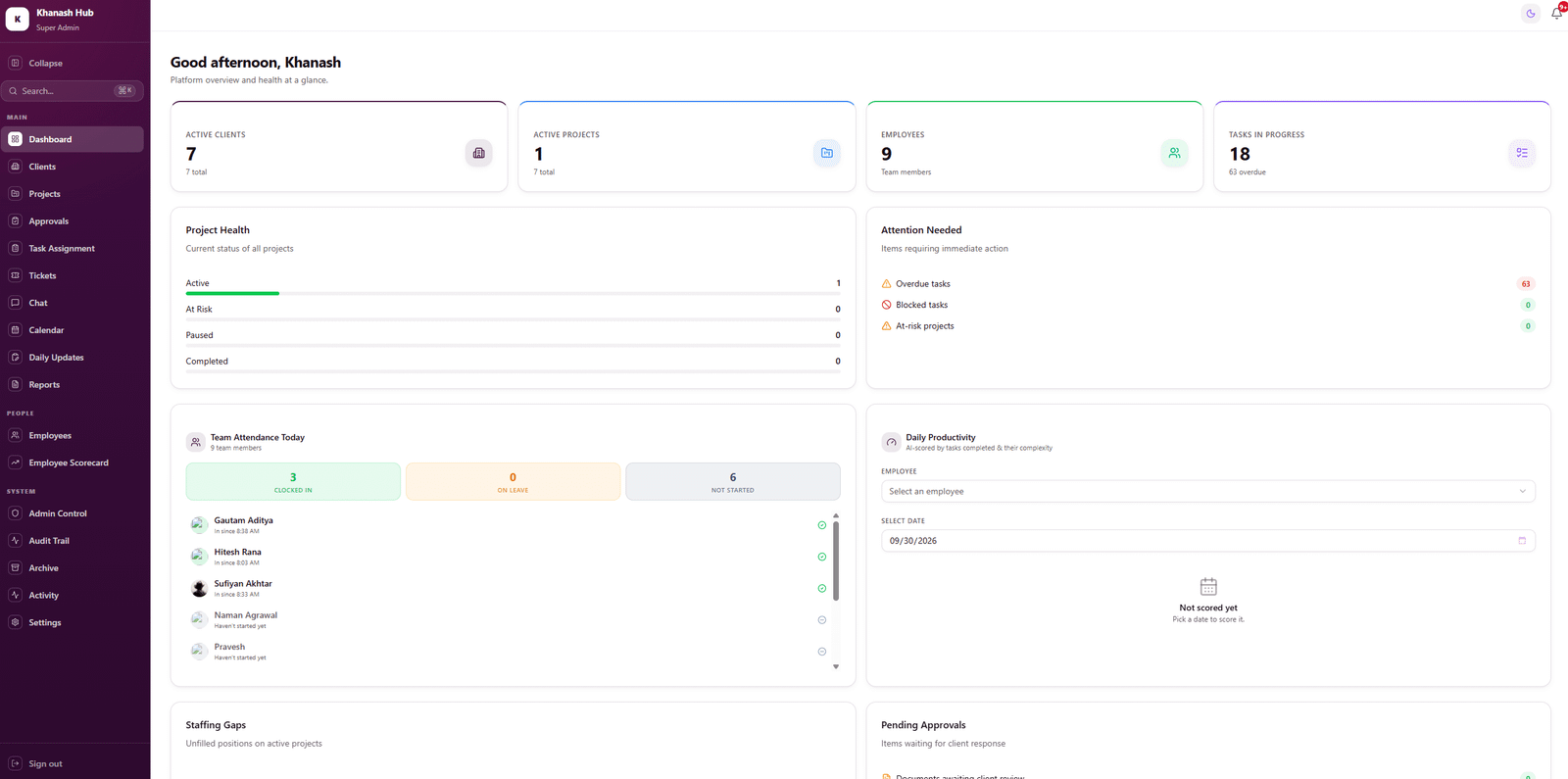Image resolution: width=1568 pixels, height=779 pixels.
Task: Select the On Leave attendance card
Action: (x=513, y=481)
